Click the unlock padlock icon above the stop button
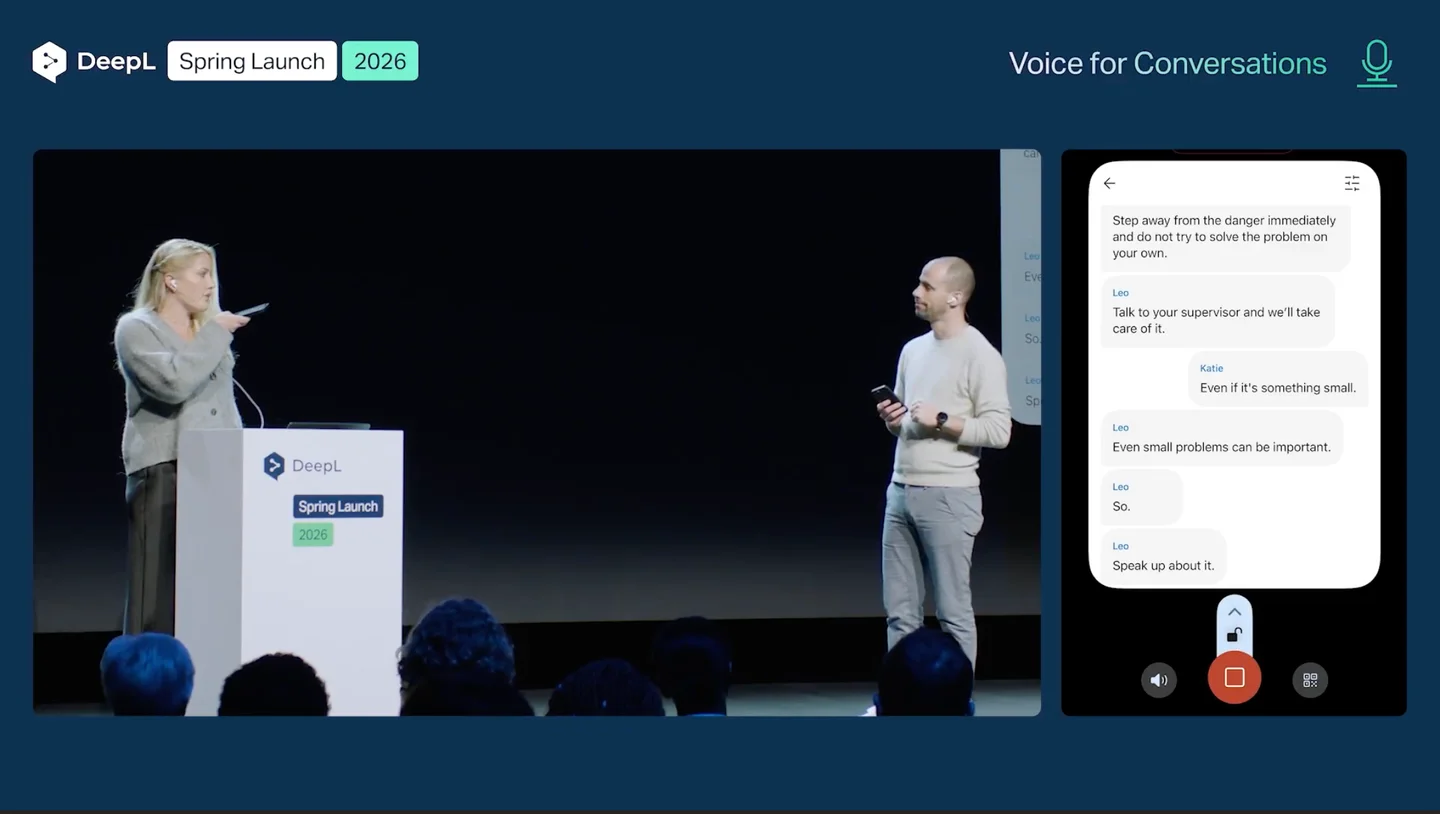 pos(1234,634)
